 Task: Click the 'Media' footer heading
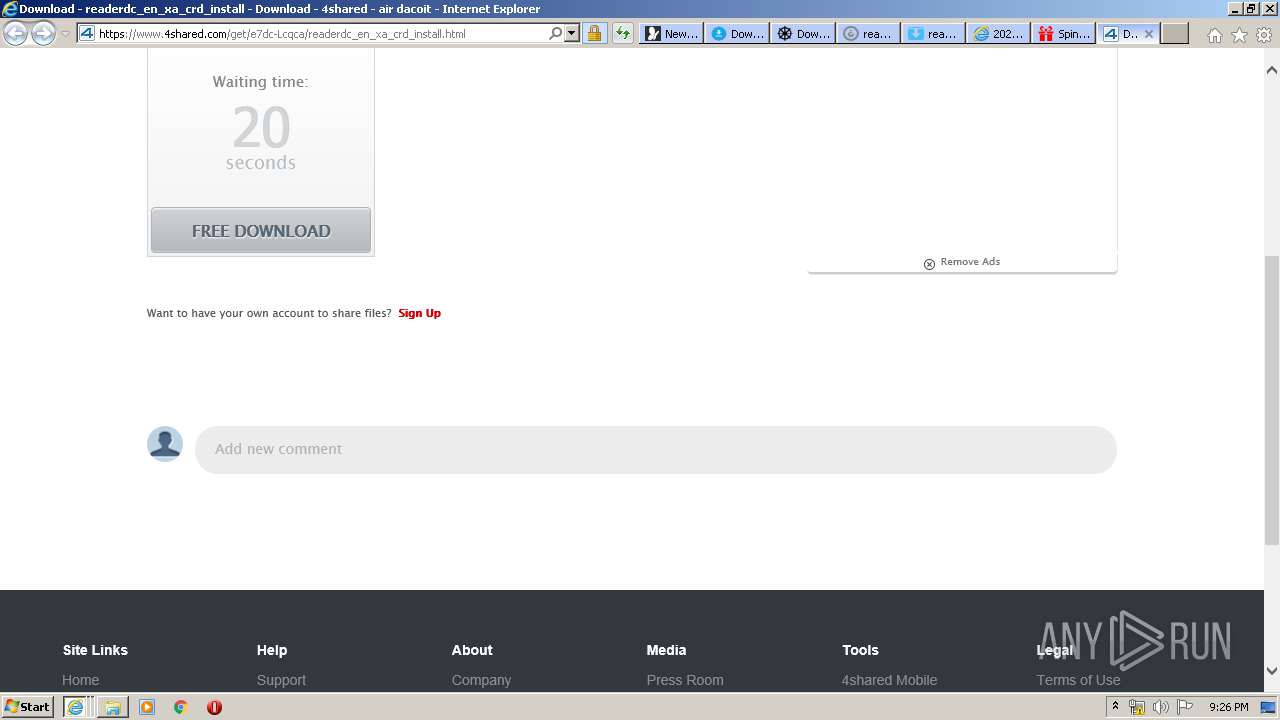pos(666,650)
